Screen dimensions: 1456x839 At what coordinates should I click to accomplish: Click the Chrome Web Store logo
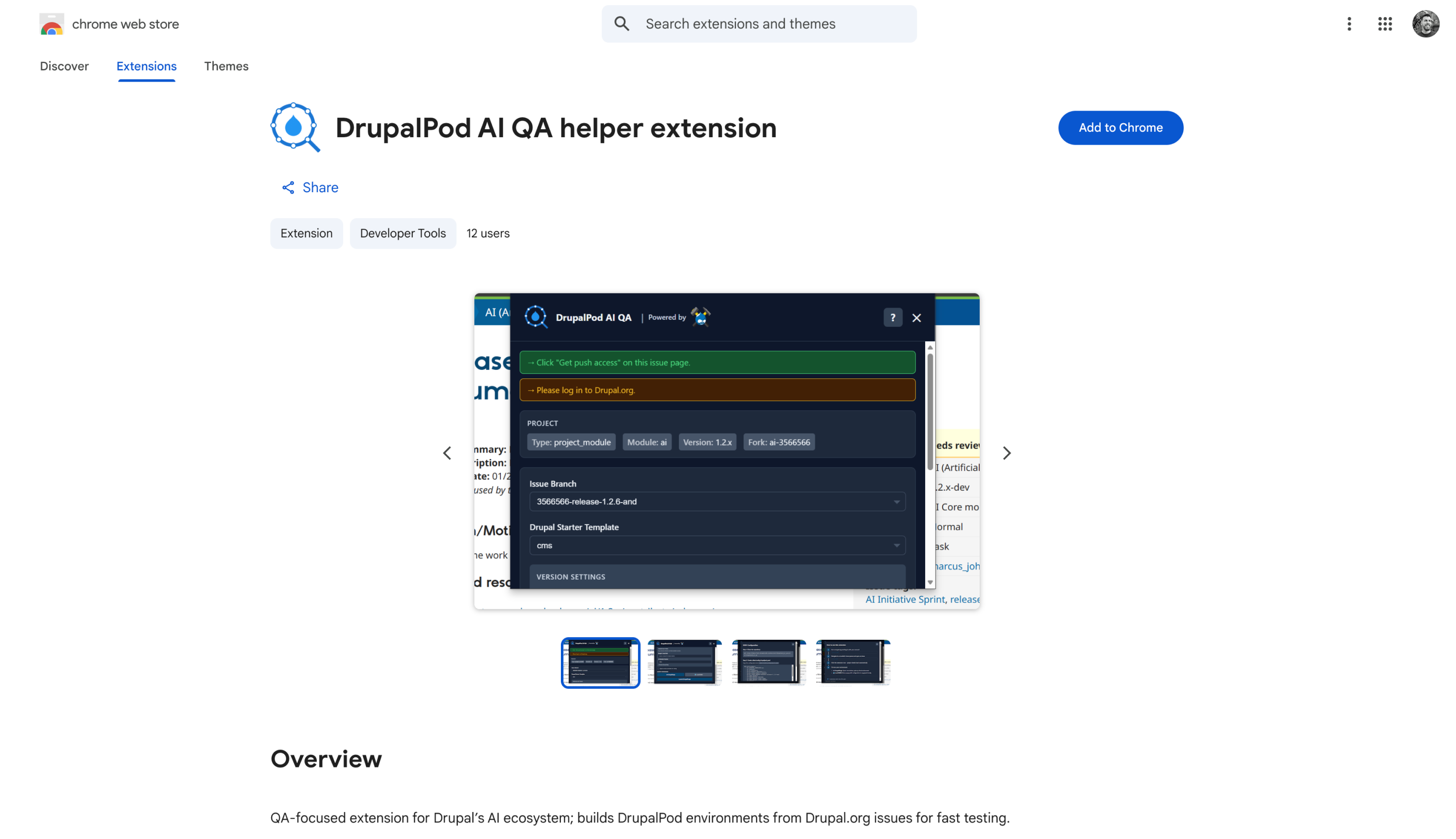pyautogui.click(x=51, y=24)
